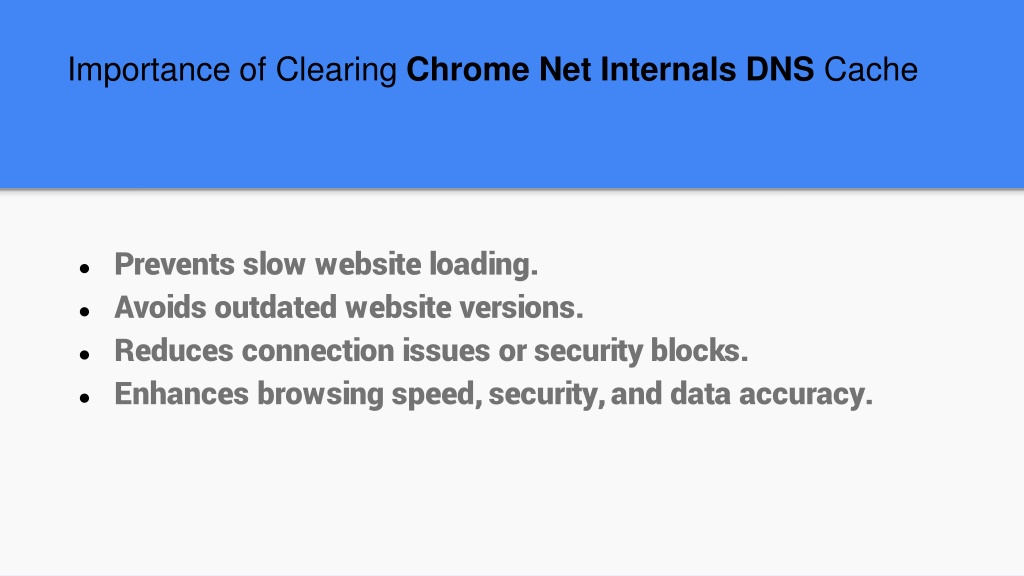Click the words "security blocks." in third bullet
The image size is (1024, 576).
click(641, 351)
